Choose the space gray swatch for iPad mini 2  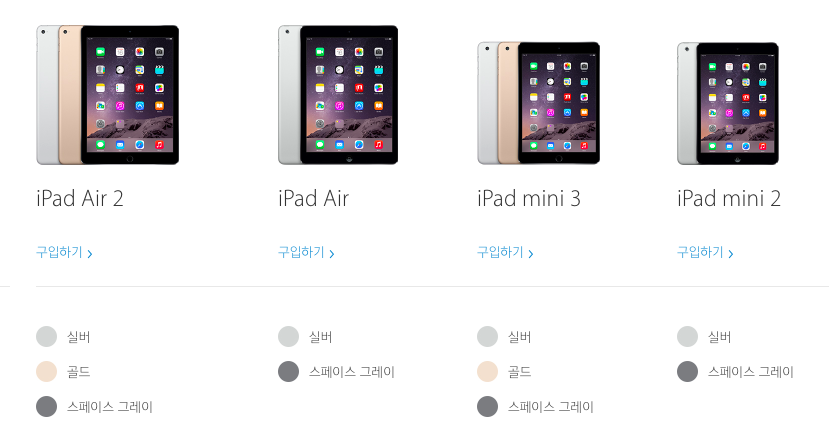tap(687, 371)
